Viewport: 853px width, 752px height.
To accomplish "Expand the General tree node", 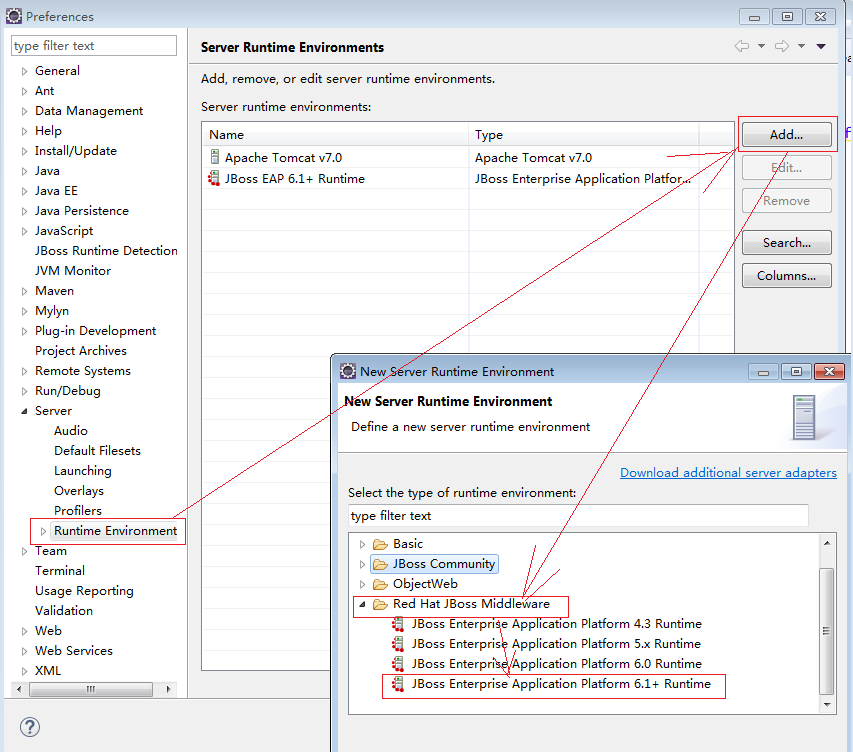I will coord(24,71).
